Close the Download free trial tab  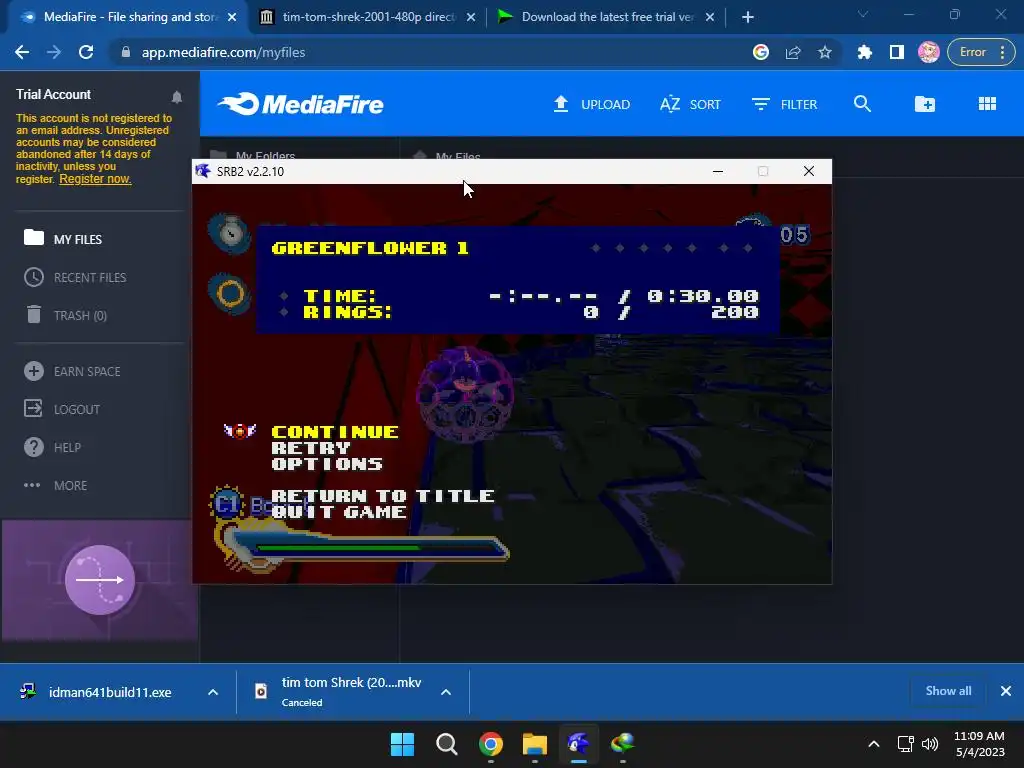[710, 17]
